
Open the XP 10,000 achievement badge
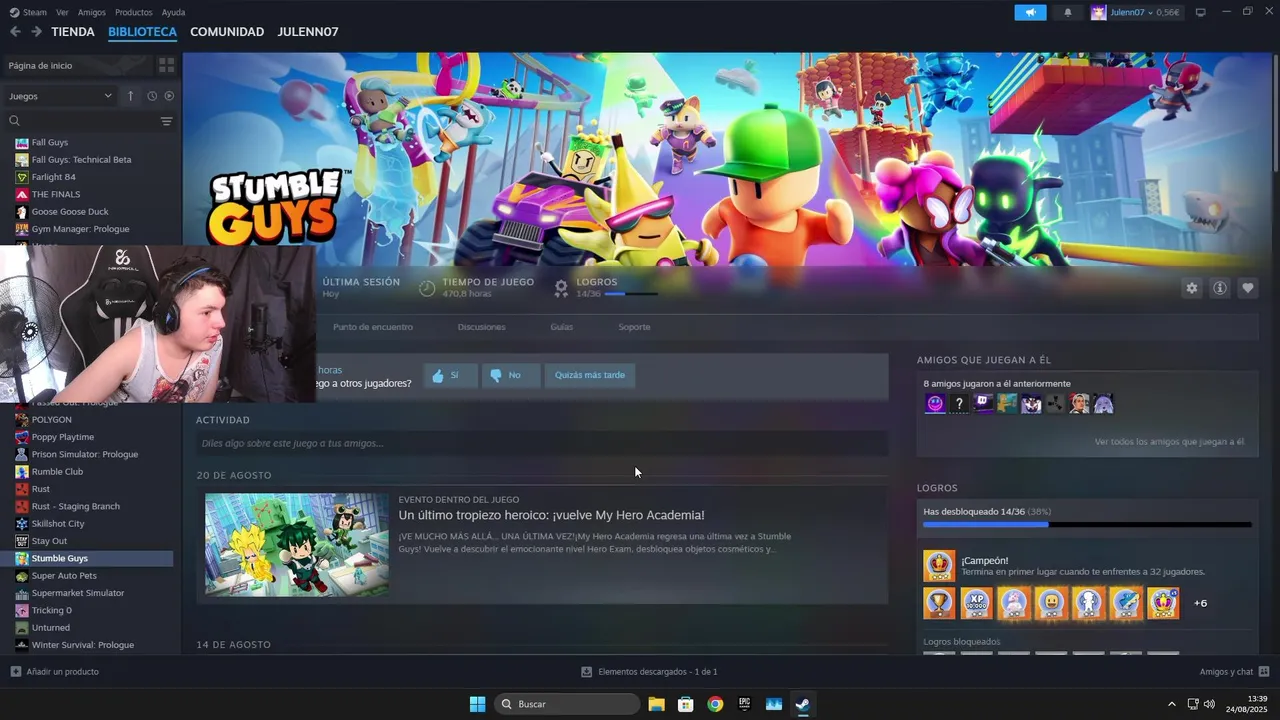point(977,603)
